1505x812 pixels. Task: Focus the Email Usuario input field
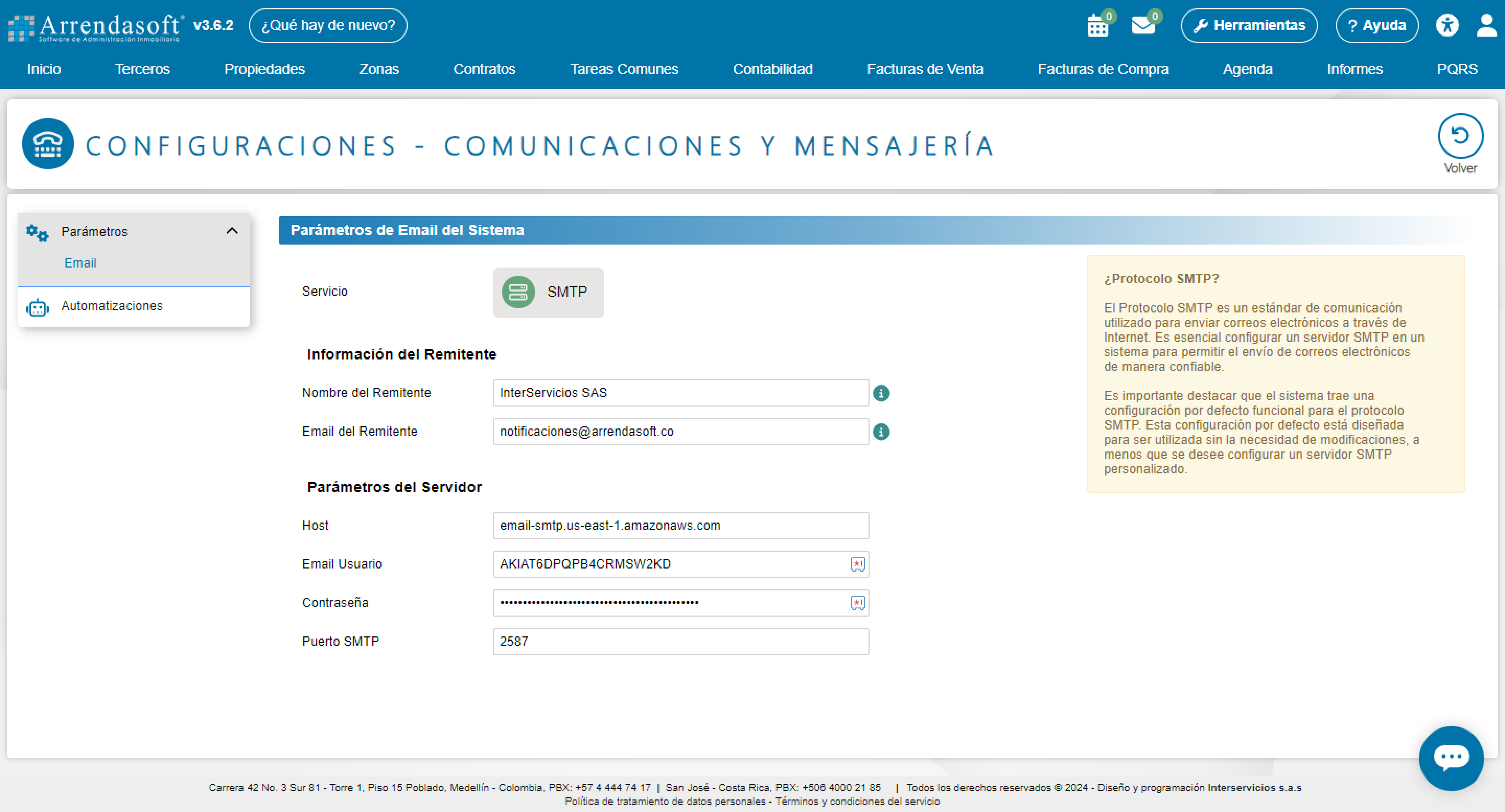point(681,564)
